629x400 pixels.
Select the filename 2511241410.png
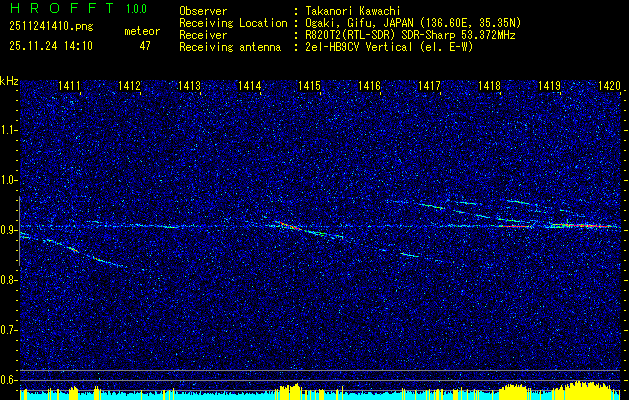click(x=51, y=26)
